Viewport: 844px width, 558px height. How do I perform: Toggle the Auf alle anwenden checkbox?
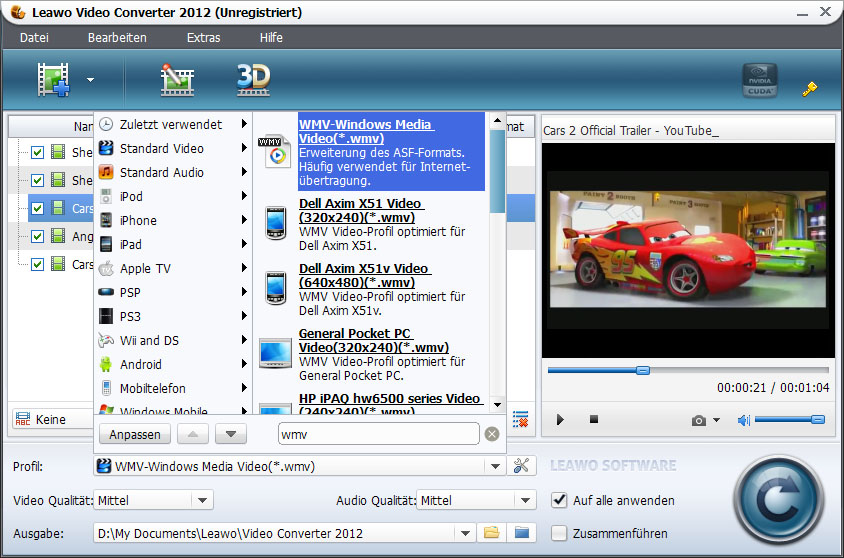[560, 500]
